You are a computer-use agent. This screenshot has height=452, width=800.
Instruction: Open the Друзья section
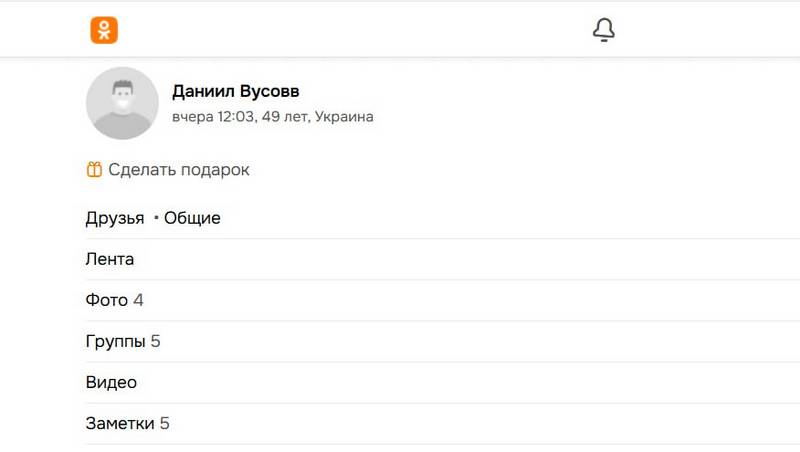click(x=115, y=218)
